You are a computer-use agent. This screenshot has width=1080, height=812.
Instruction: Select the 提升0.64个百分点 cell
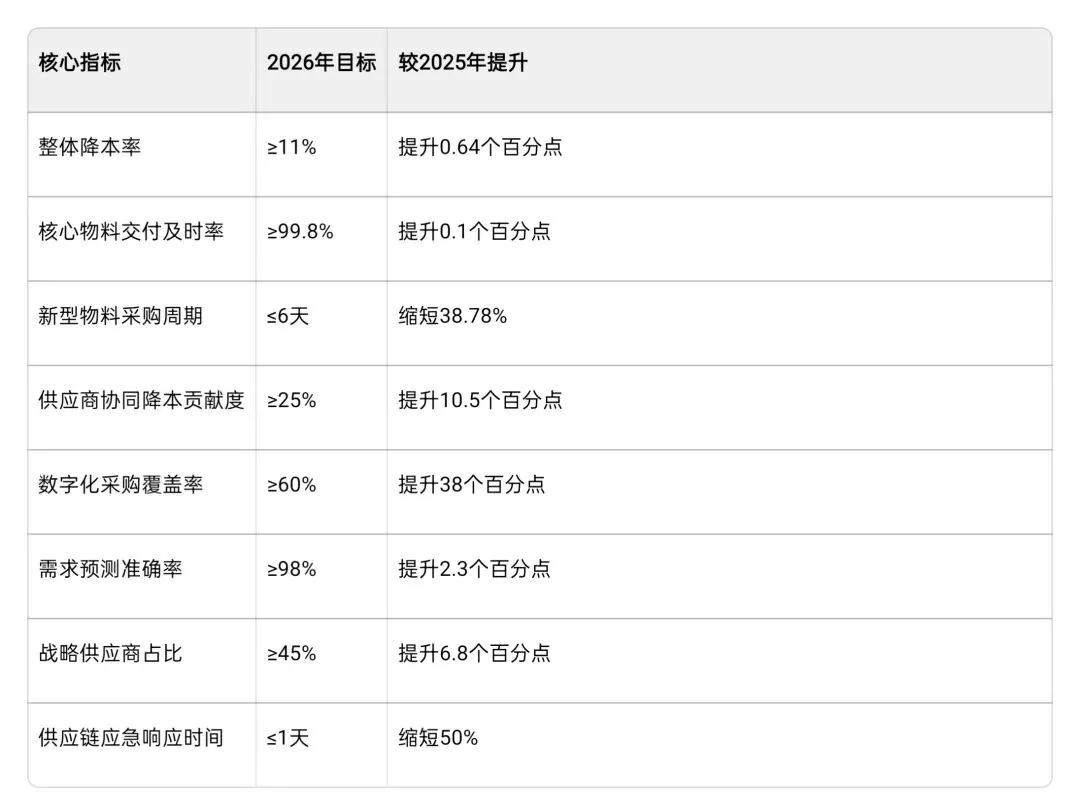tap(480, 148)
